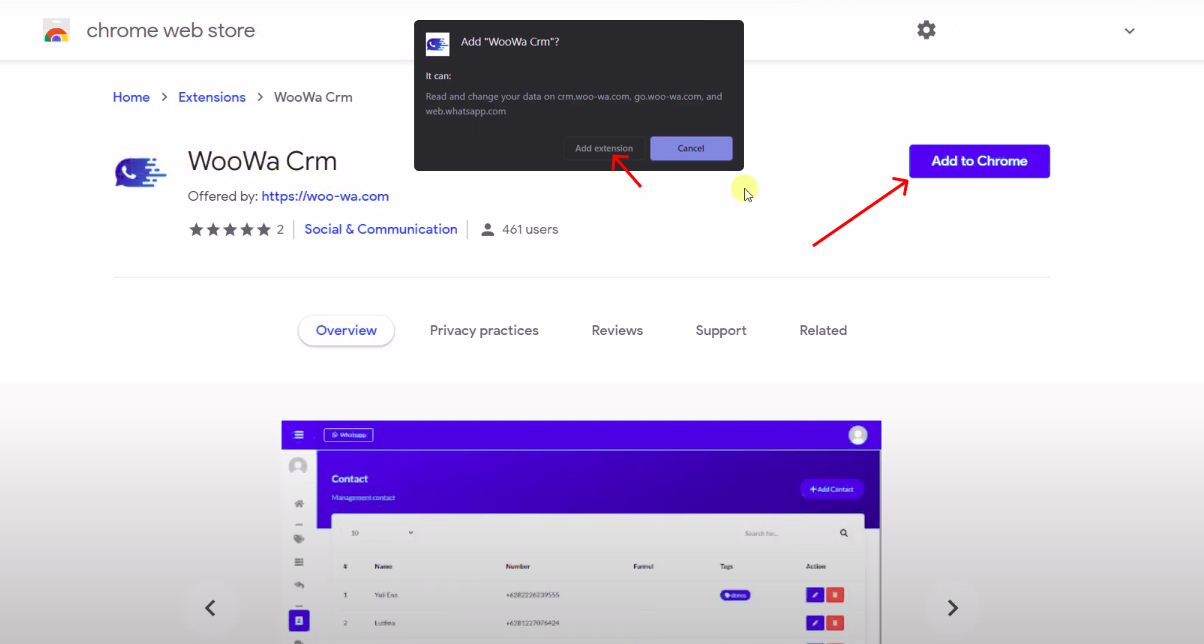Confirm with the Add extension button

[x=604, y=149]
